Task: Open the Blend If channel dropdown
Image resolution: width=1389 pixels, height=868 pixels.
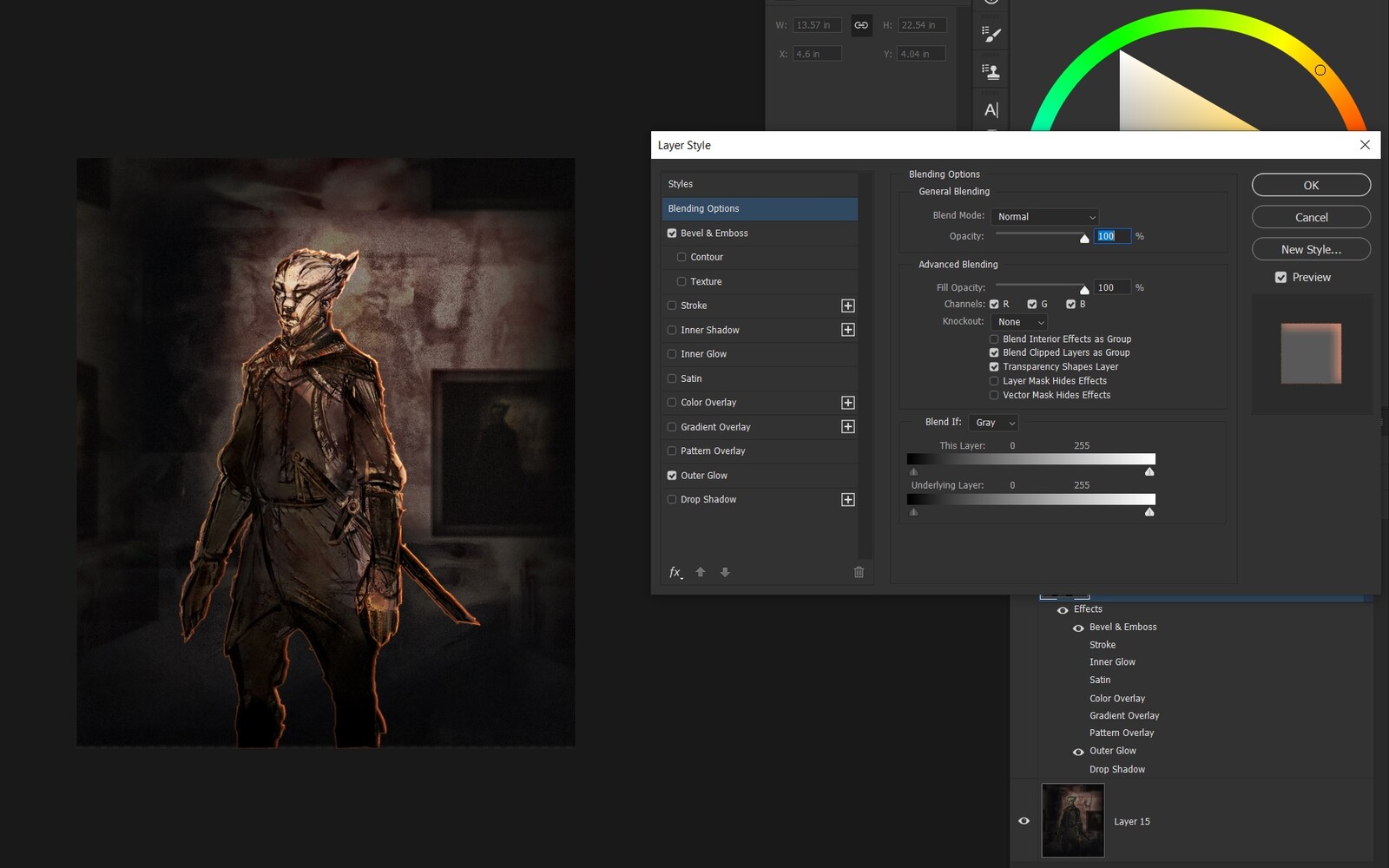Action: click(x=994, y=423)
